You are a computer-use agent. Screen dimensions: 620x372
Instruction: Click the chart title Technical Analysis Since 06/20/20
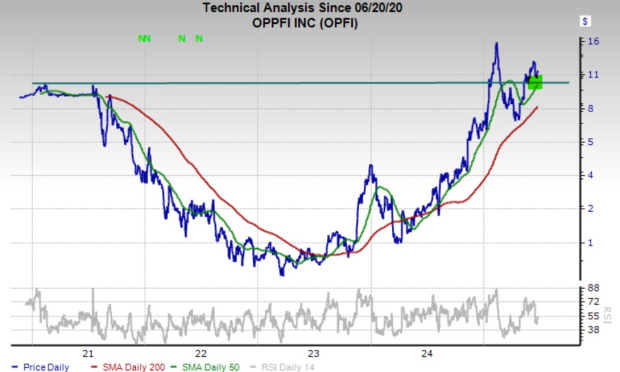click(302, 8)
